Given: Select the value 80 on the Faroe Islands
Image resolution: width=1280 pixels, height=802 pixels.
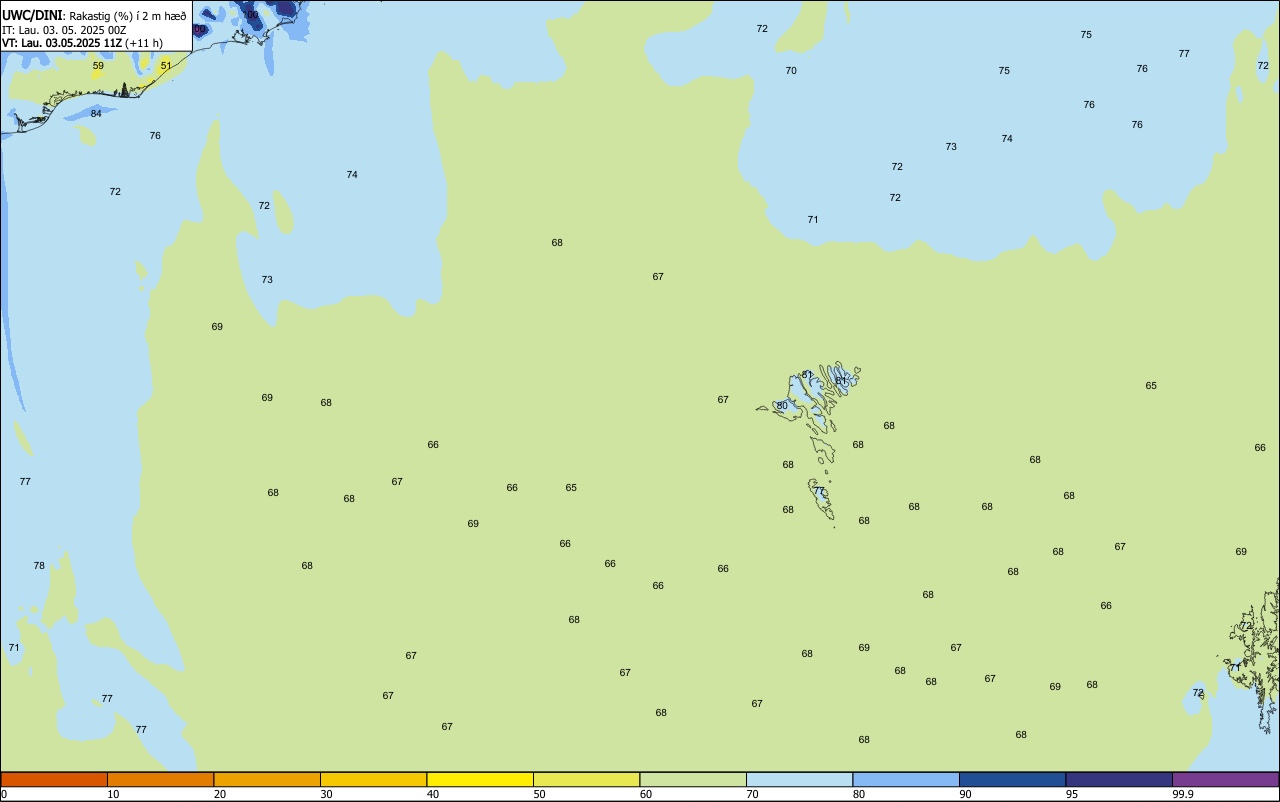Looking at the screenshot, I should coord(782,405).
